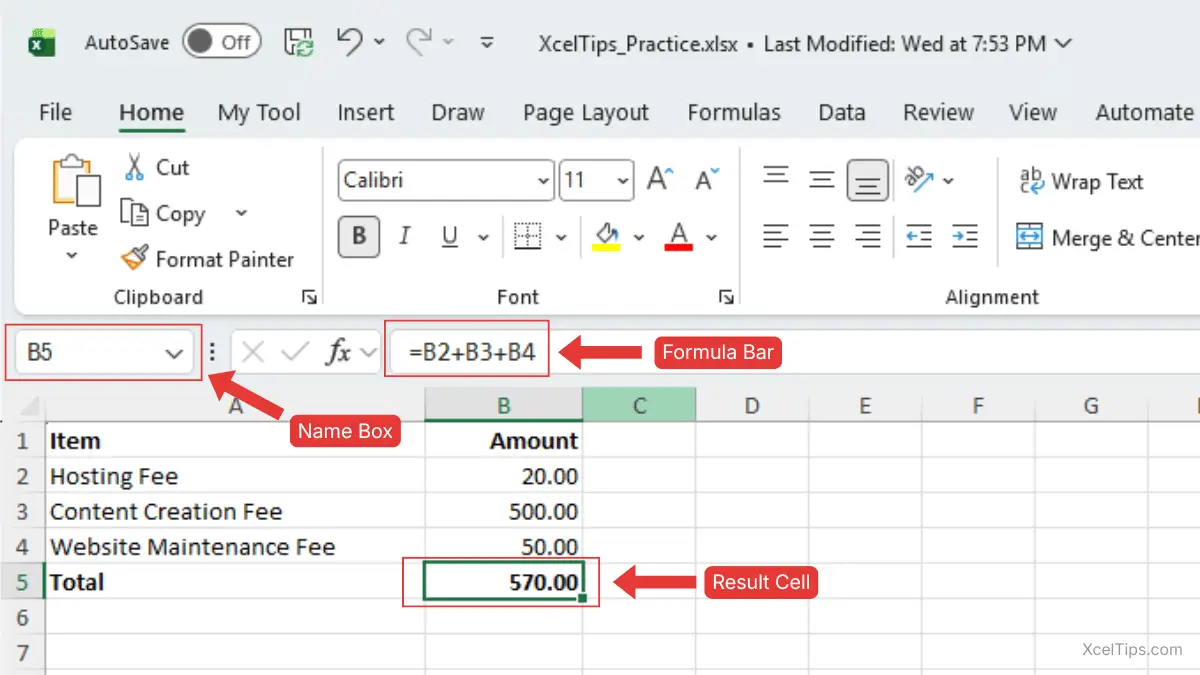
Task: Click the Undo arrow icon
Action: [349, 41]
